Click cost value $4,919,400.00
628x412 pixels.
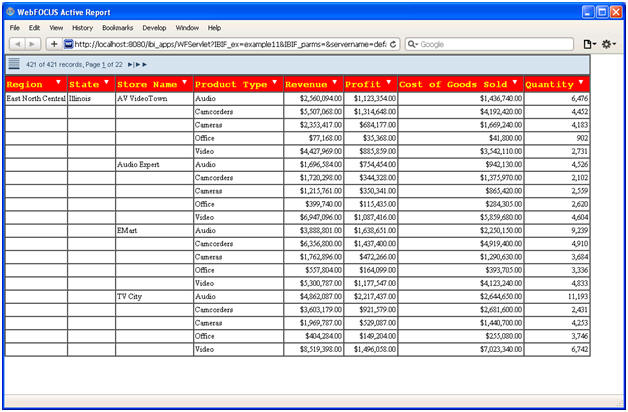[x=501, y=243]
